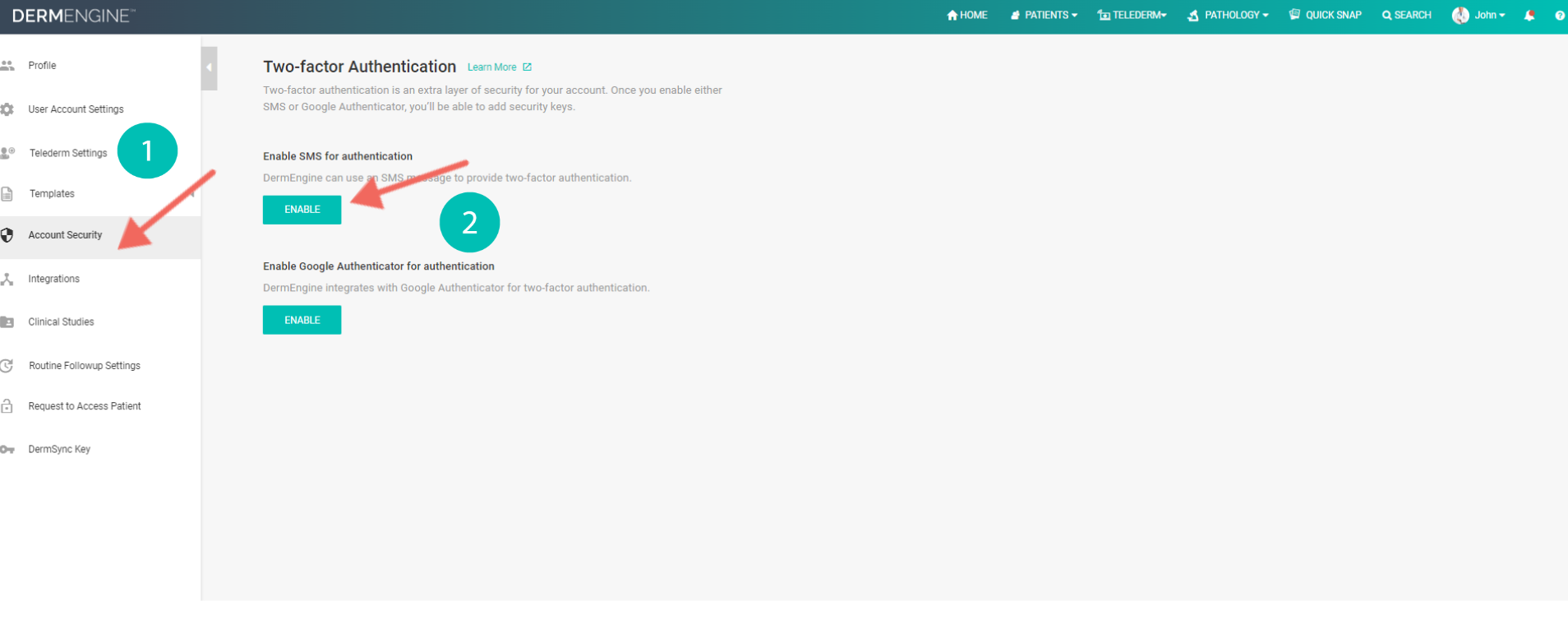Click the Telederm menu icon
The width and height of the screenshot is (1568, 629).
pyautogui.click(x=1104, y=16)
